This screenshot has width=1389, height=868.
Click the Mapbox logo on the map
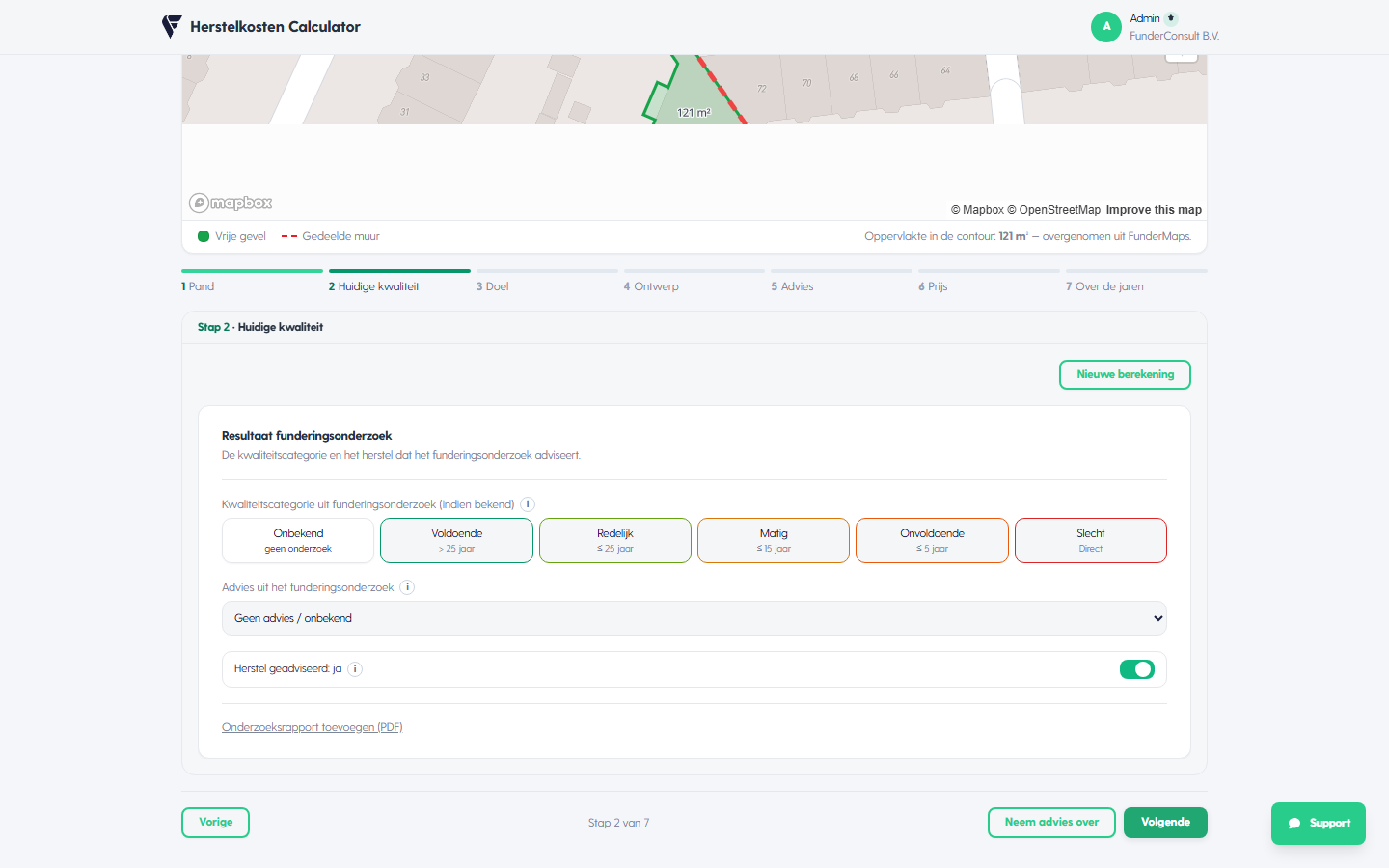coord(231,203)
